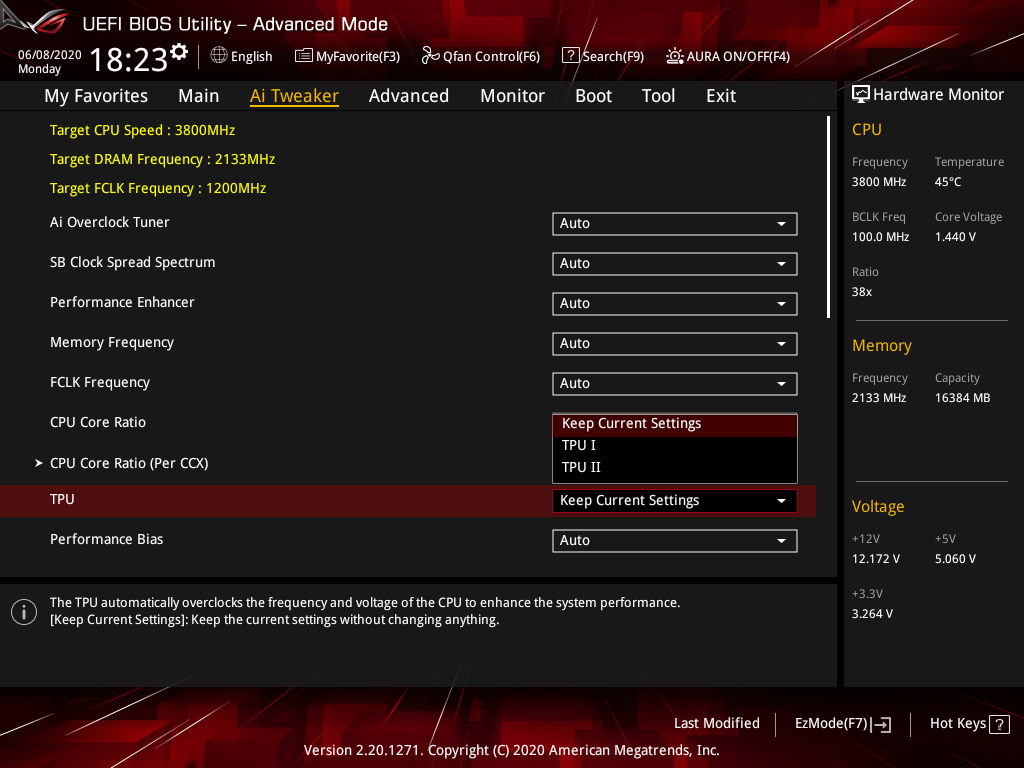This screenshot has width=1024, height=768.
Task: Click the Qfan Control fan icon
Action: tap(430, 56)
